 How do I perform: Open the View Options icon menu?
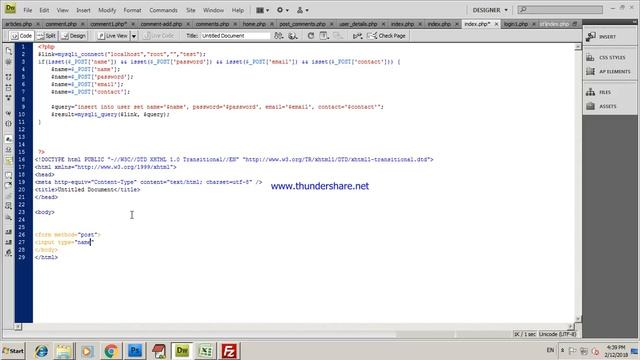click(x=324, y=36)
